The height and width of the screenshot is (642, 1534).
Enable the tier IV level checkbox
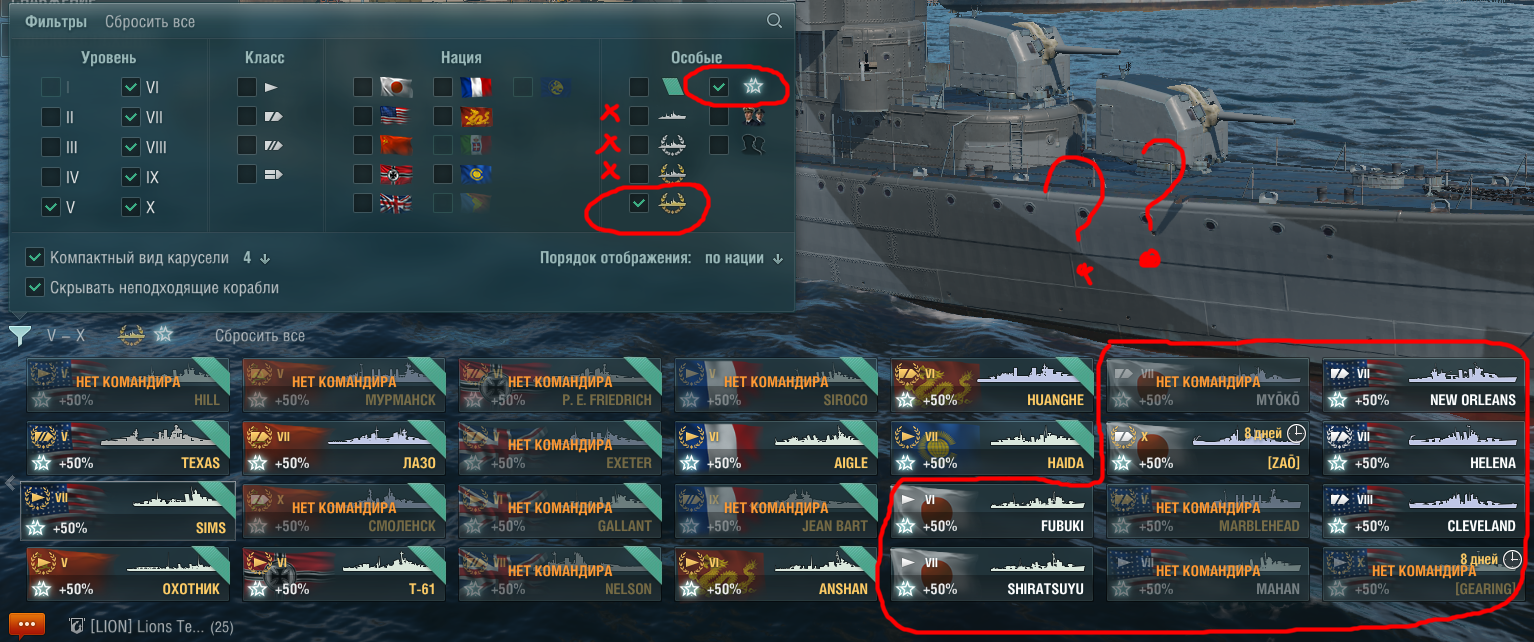51,177
